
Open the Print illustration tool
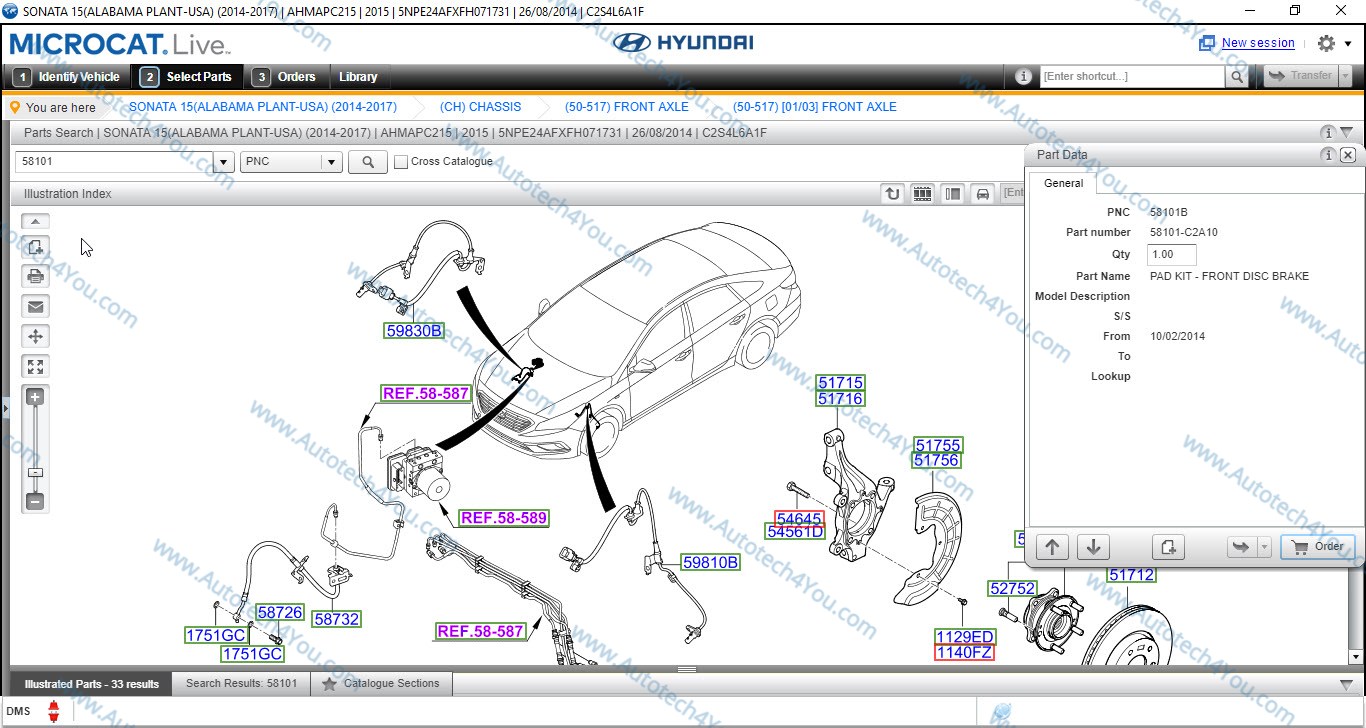(35, 276)
